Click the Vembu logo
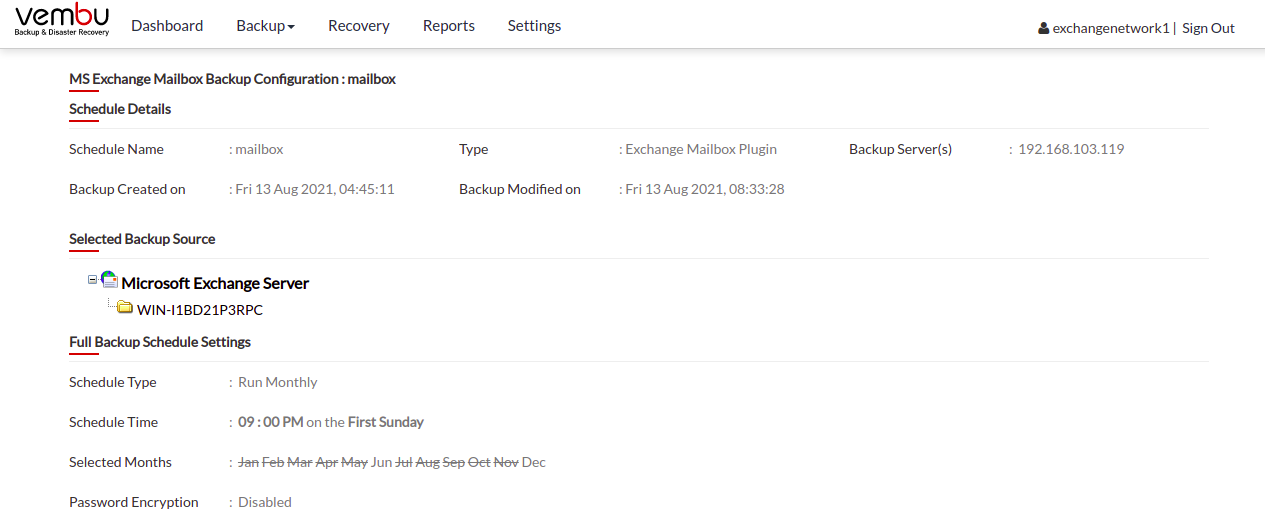Screen dimensions: 1265x530 coord(62,20)
